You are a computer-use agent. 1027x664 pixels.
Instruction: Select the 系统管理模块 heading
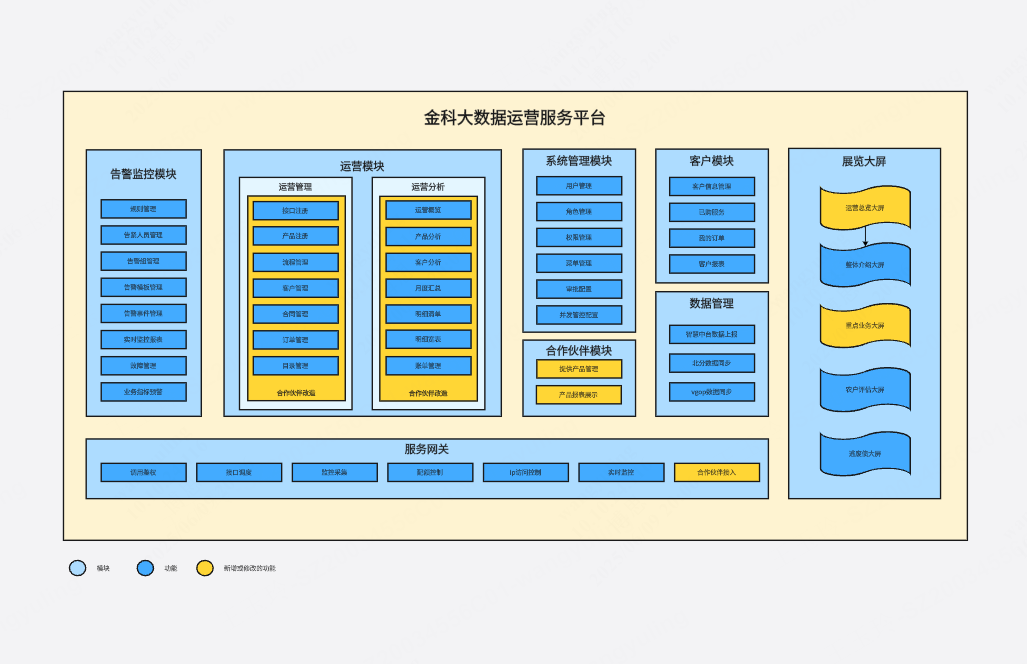click(579, 161)
